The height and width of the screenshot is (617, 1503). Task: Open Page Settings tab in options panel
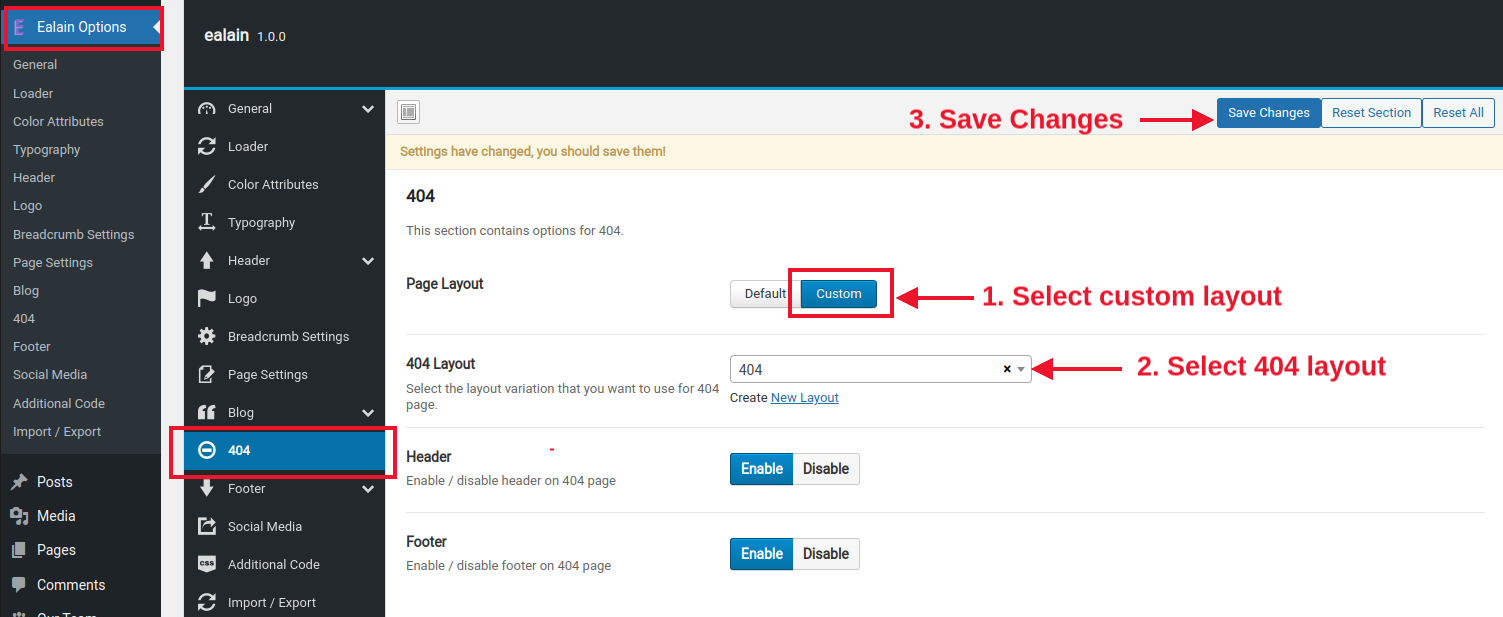[285, 374]
